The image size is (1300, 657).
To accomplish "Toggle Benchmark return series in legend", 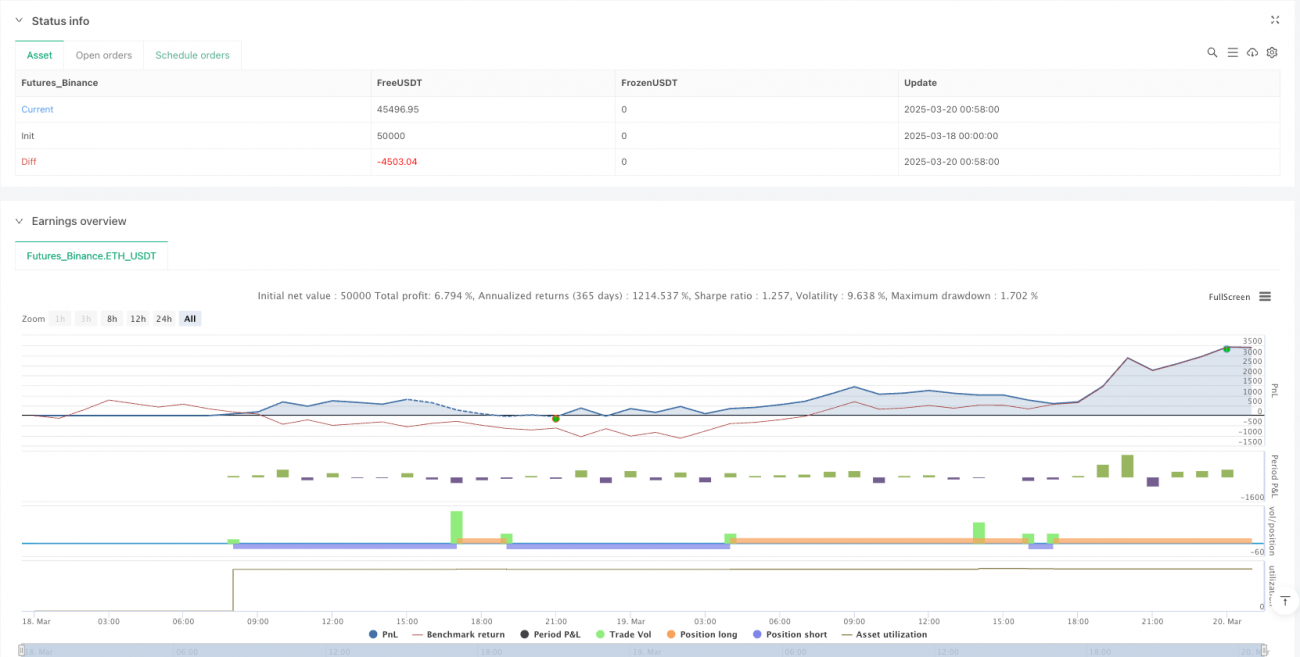I will pos(457,634).
